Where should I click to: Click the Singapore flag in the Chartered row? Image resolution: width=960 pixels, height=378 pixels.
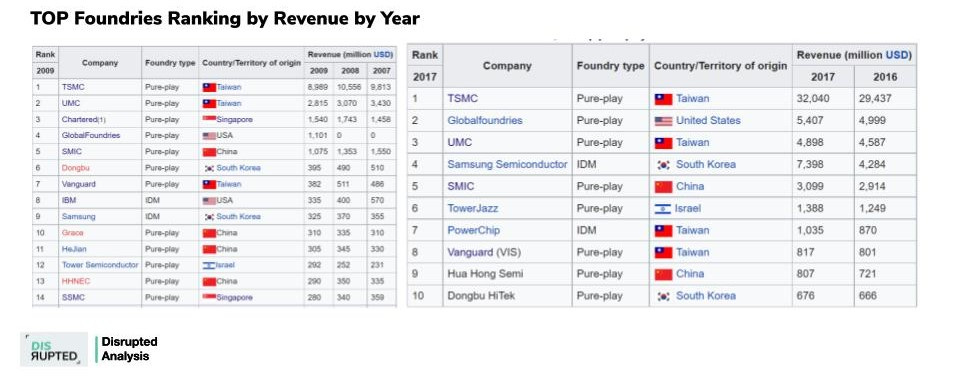[x=209, y=119]
